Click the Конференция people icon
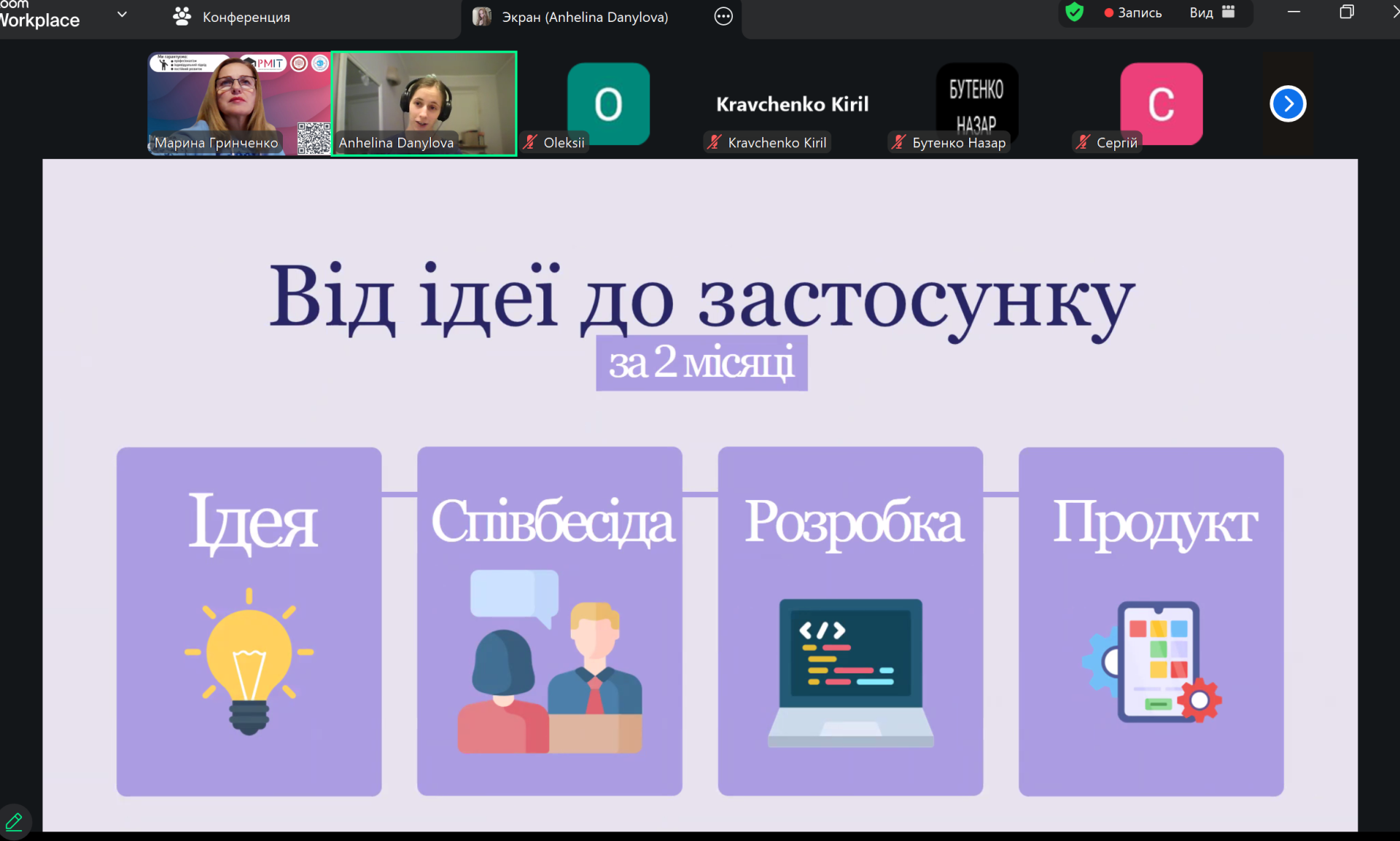The height and width of the screenshot is (841, 1400). (x=182, y=16)
